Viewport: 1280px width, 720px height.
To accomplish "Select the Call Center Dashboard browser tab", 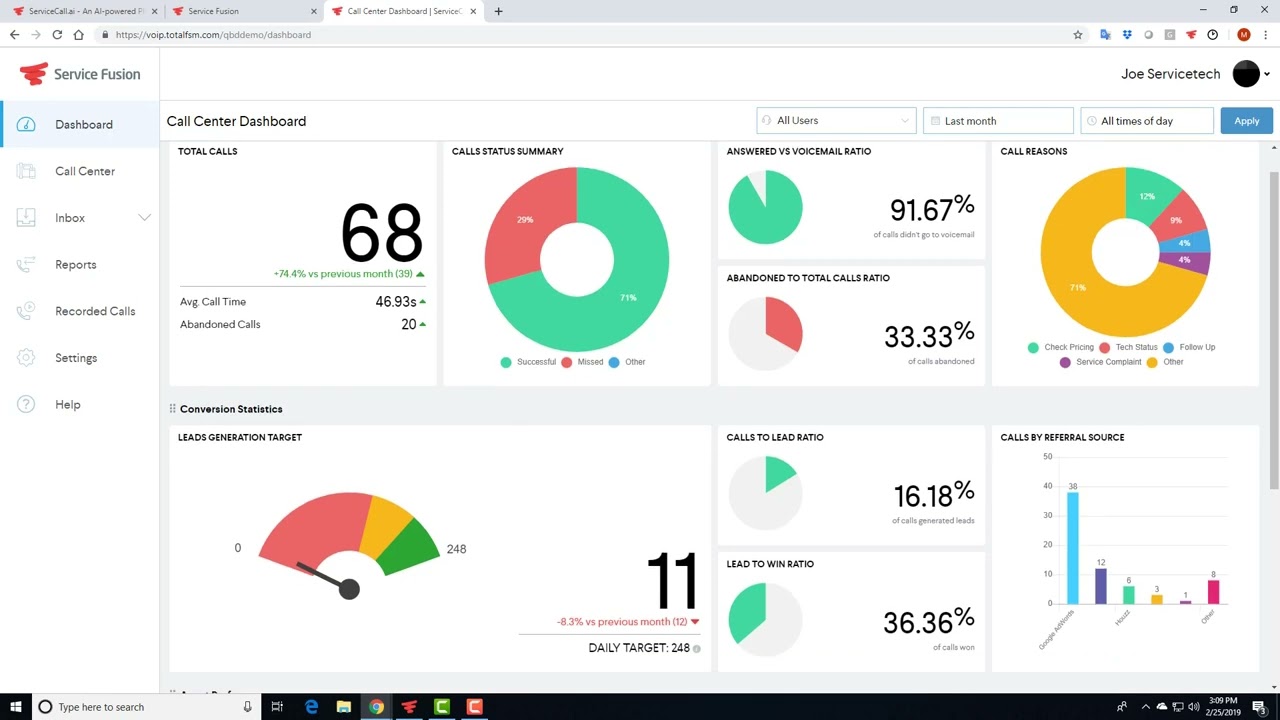I will pyautogui.click(x=405, y=11).
